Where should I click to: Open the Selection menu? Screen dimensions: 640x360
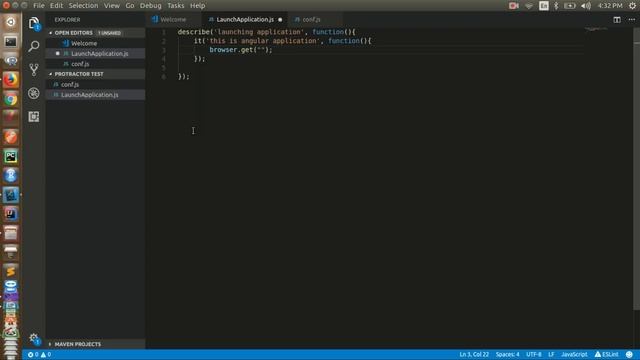[83, 6]
